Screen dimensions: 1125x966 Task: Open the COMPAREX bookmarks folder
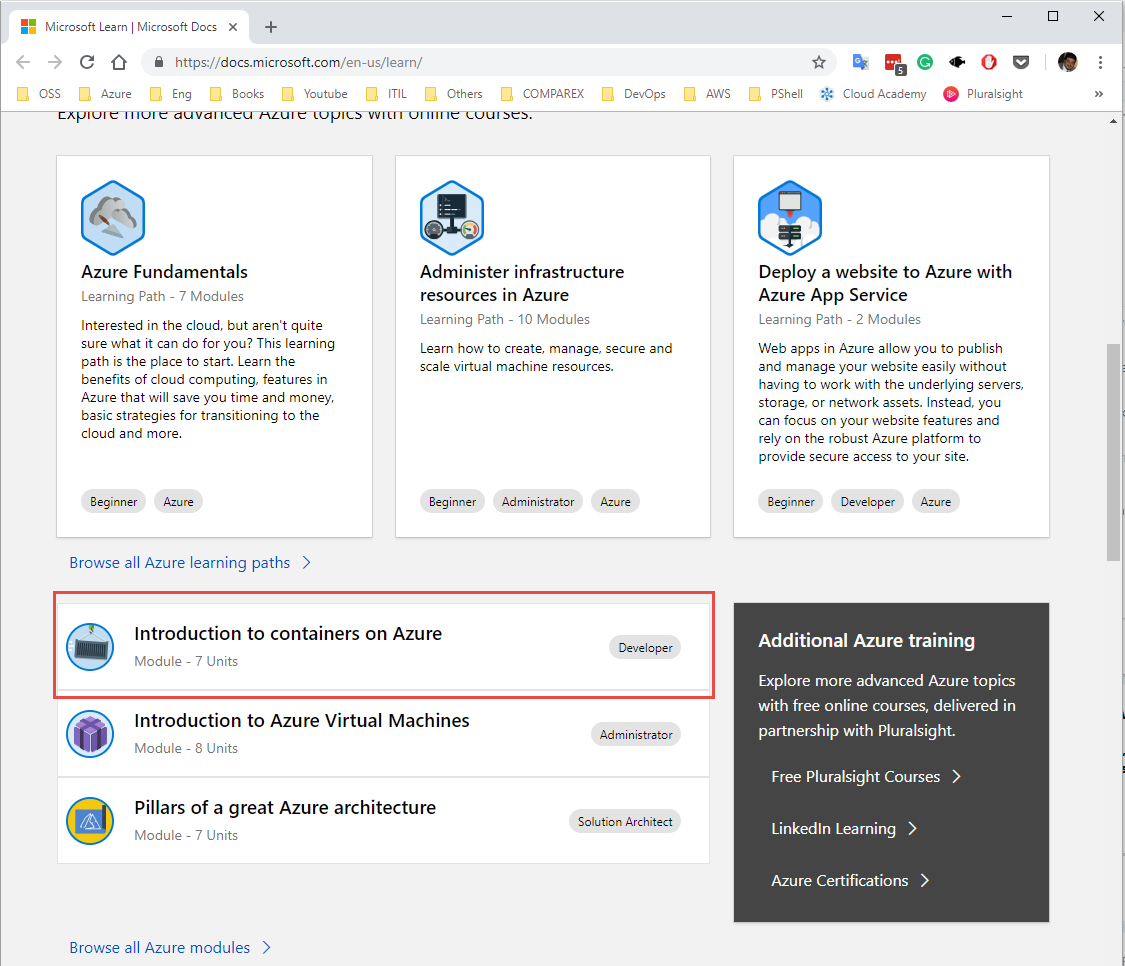click(x=542, y=94)
